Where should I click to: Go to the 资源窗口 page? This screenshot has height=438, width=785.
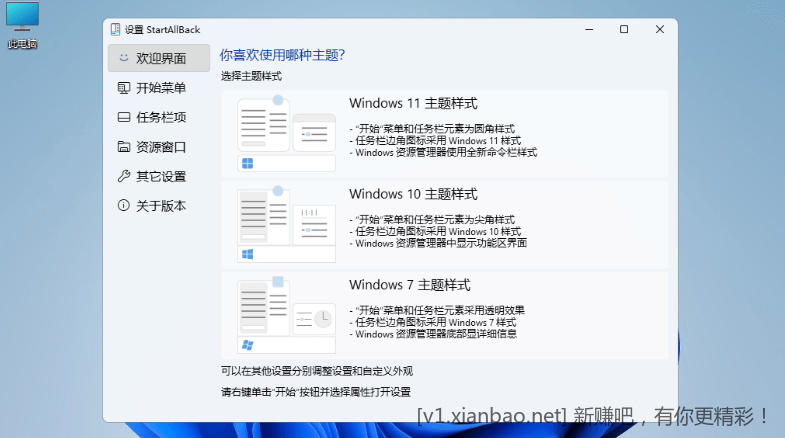pyautogui.click(x=159, y=147)
